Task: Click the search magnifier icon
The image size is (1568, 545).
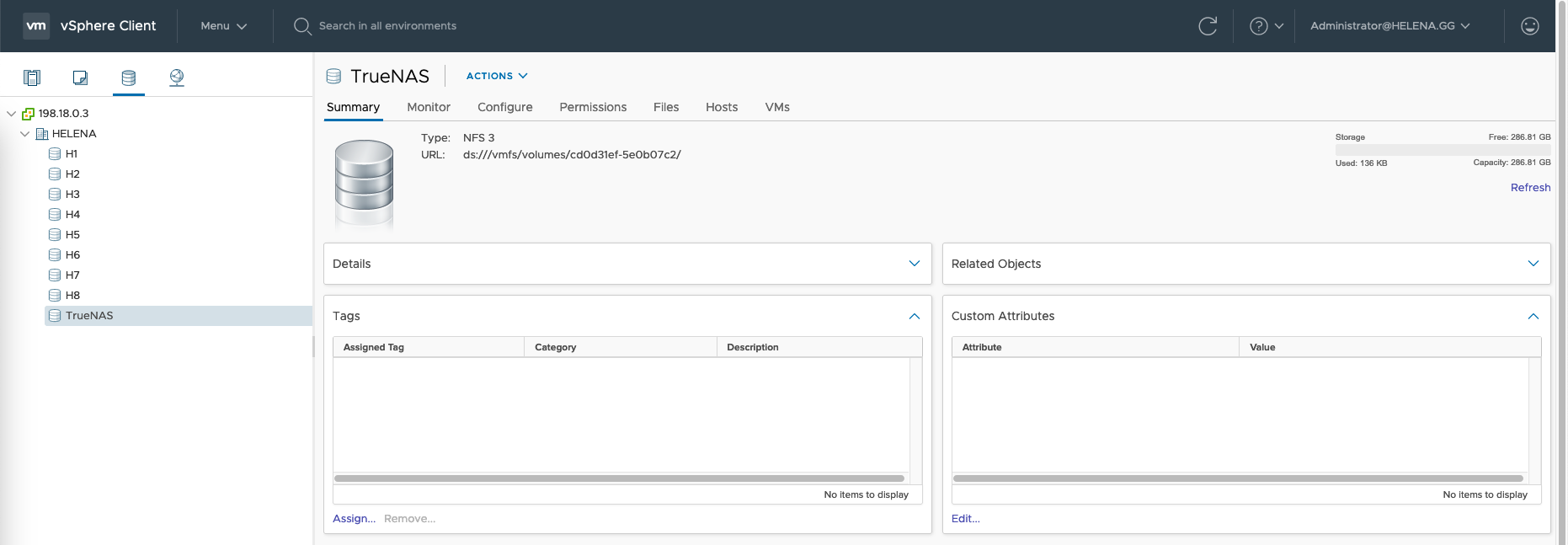Action: pos(302,26)
